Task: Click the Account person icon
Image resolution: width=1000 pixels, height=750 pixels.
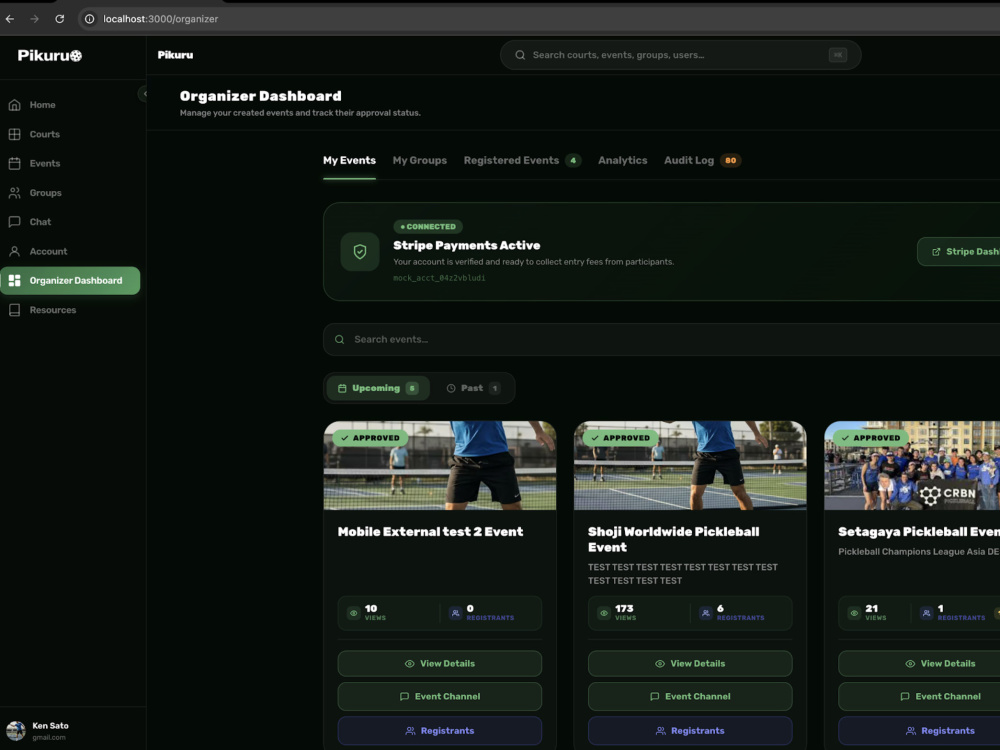Action: click(15, 251)
